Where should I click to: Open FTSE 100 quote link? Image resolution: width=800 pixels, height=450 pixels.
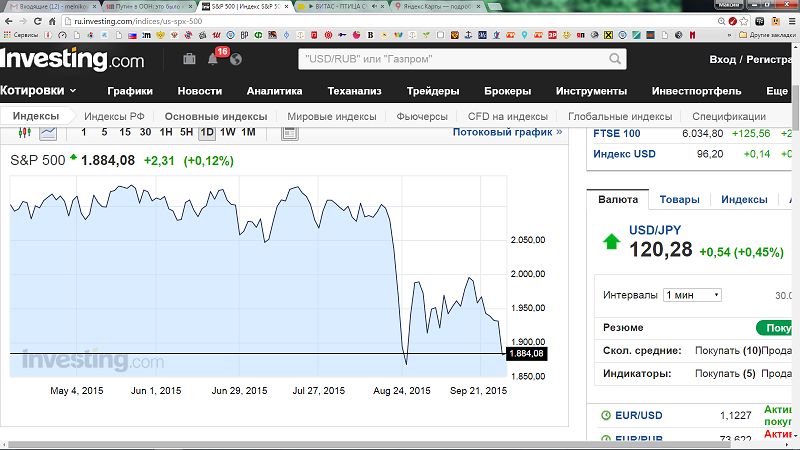pyautogui.click(x=616, y=134)
